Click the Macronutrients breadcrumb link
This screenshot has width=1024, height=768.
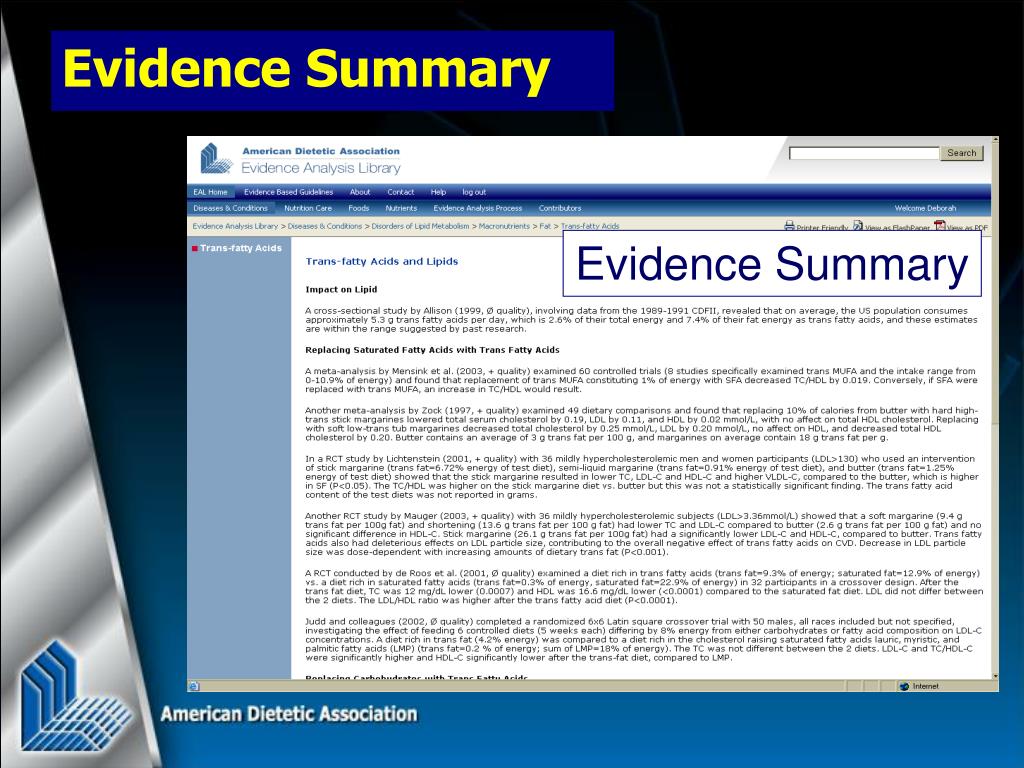coord(504,226)
